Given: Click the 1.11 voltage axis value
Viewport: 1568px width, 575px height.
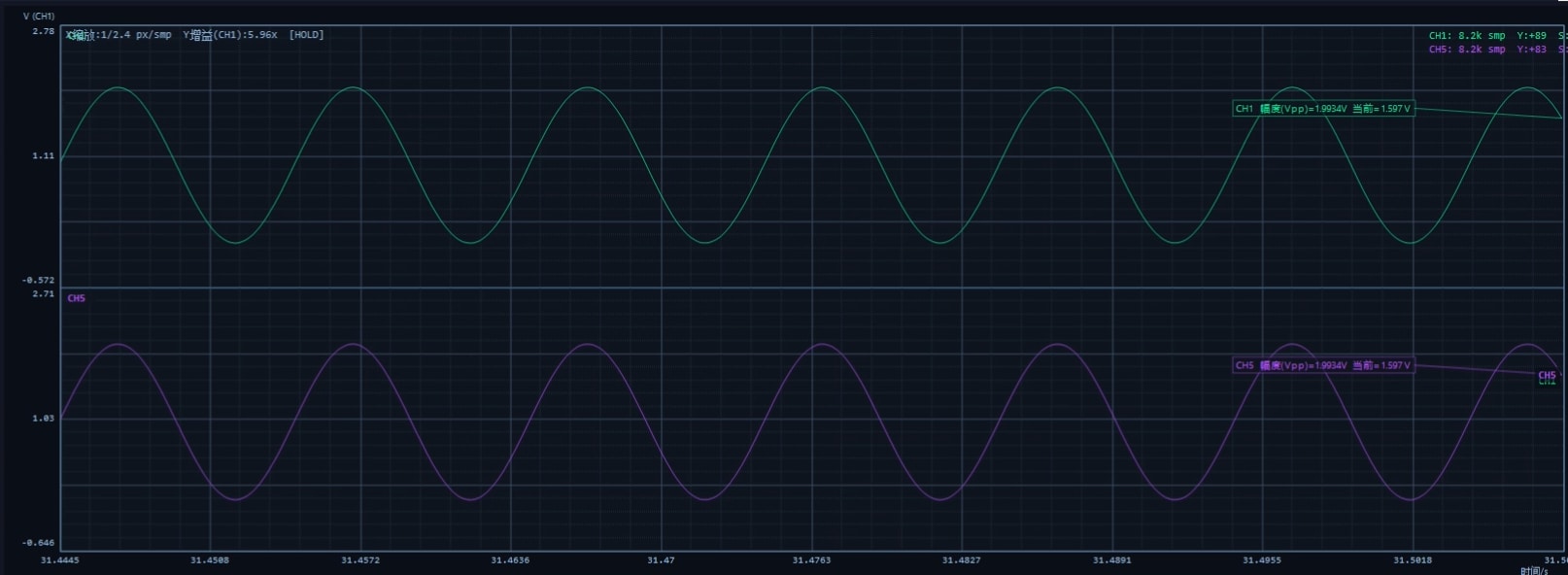Looking at the screenshot, I should coord(44,155).
